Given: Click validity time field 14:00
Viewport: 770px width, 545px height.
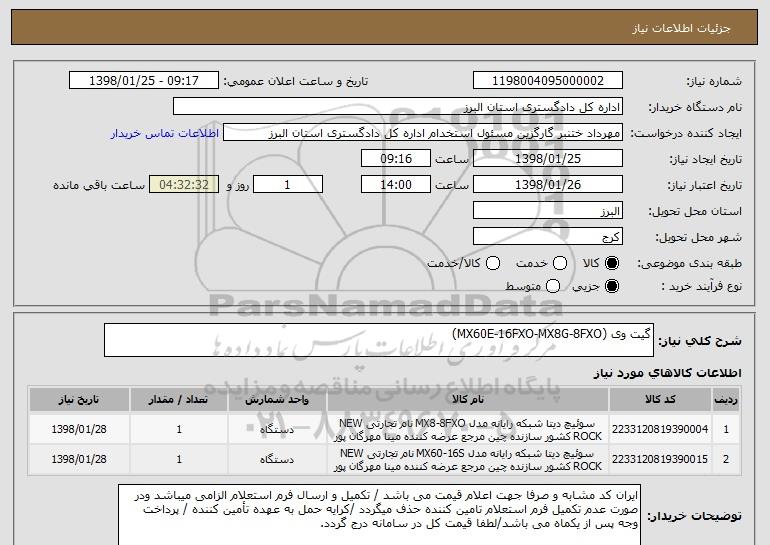Looking at the screenshot, I should pyautogui.click(x=396, y=185).
